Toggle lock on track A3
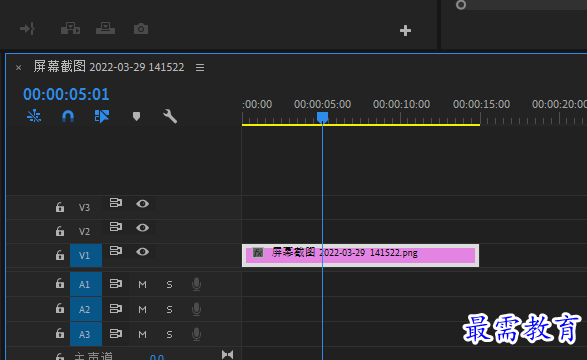587x360 pixels. pos(60,333)
